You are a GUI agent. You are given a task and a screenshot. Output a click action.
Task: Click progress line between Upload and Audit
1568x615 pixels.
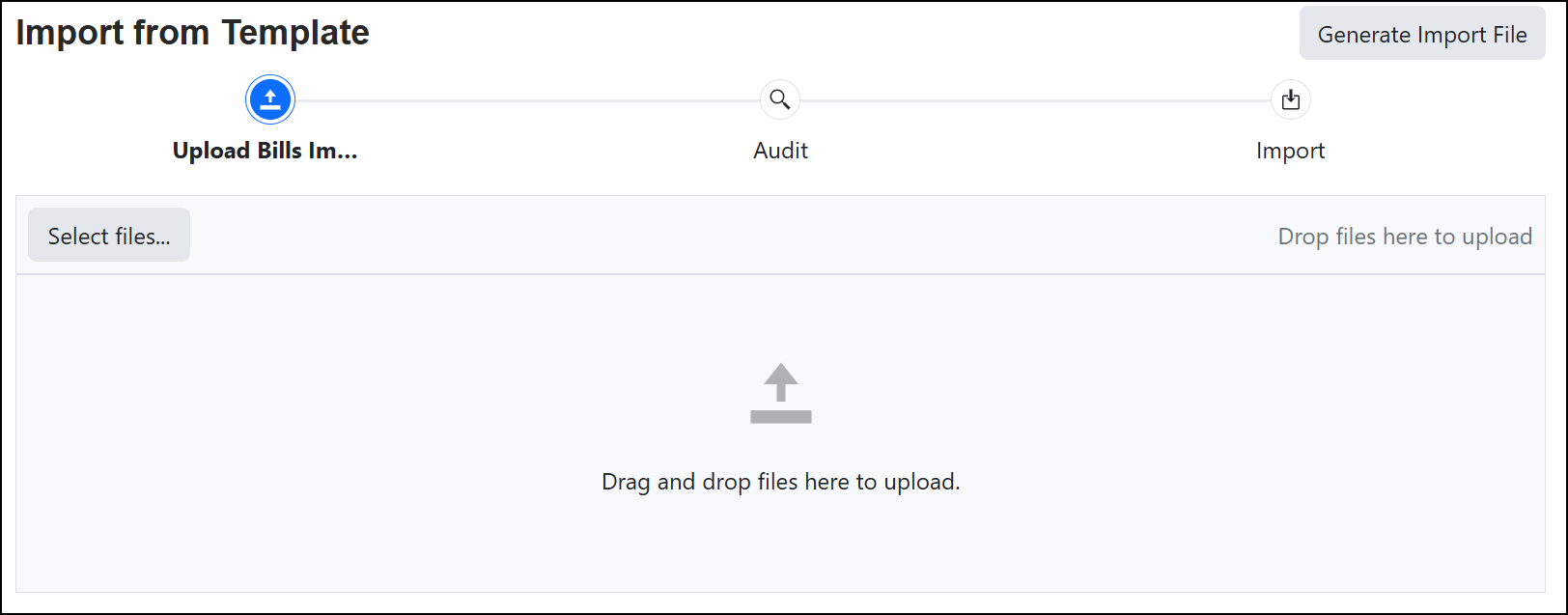coord(526,100)
